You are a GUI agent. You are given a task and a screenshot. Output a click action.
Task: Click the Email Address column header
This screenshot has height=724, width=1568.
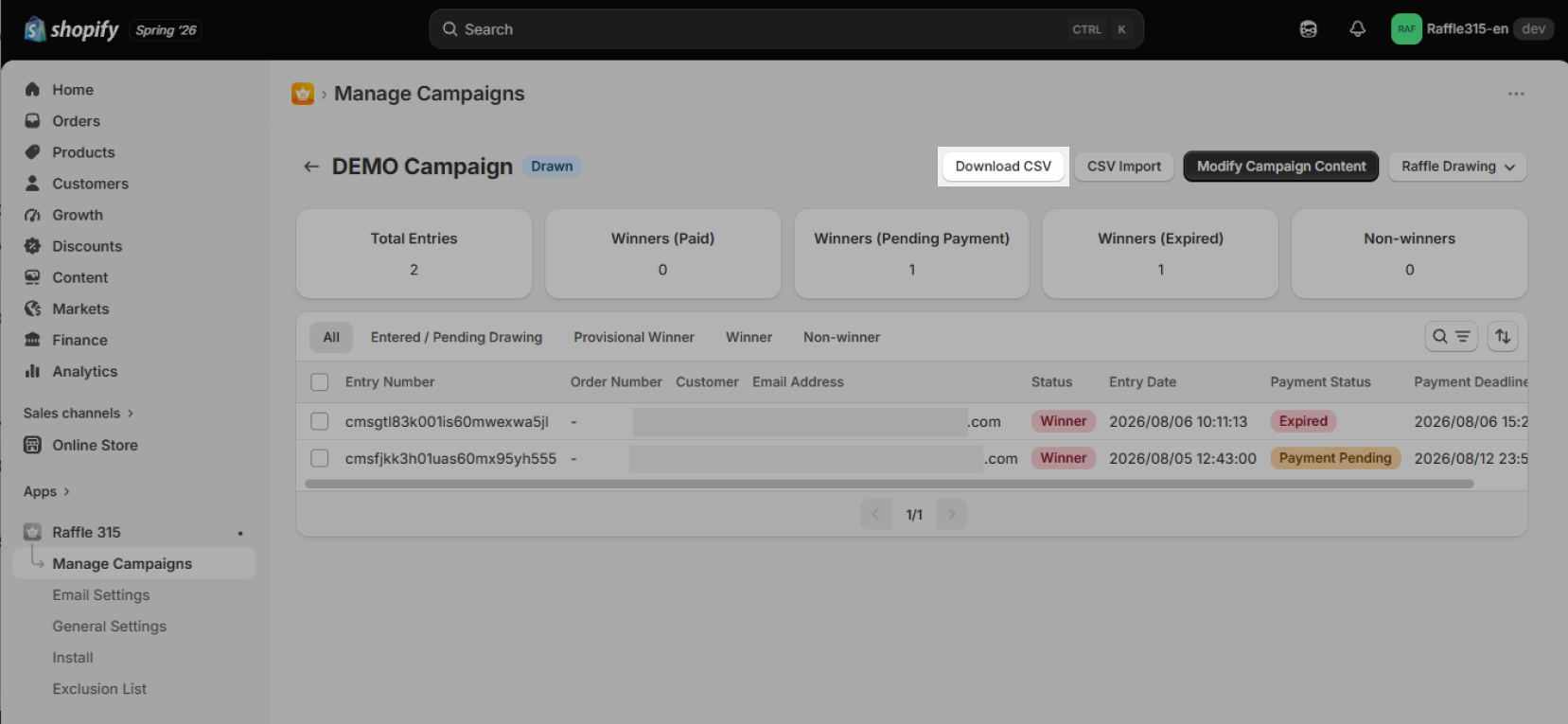798,382
